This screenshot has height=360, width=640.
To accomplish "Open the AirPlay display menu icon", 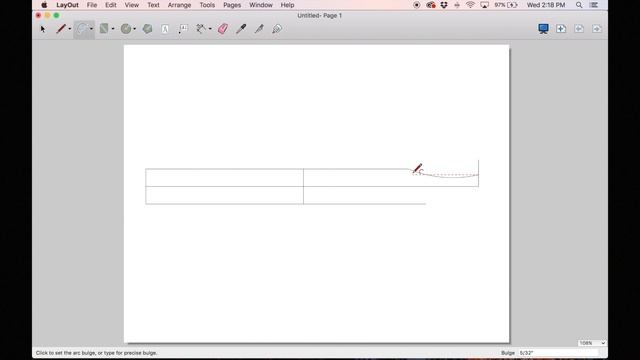I will click(x=484, y=5).
